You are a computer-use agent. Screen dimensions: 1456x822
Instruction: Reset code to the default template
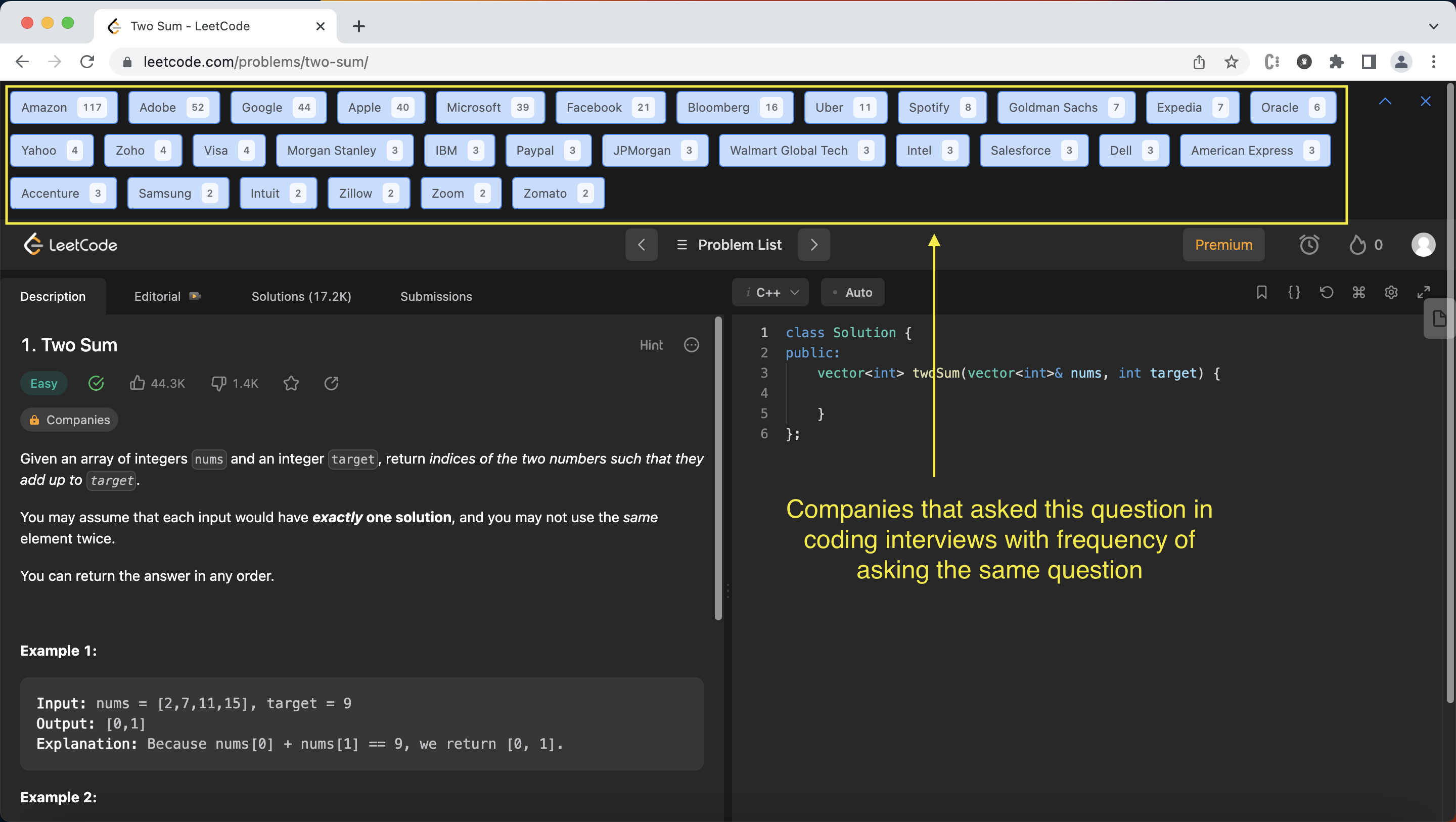[x=1327, y=292]
